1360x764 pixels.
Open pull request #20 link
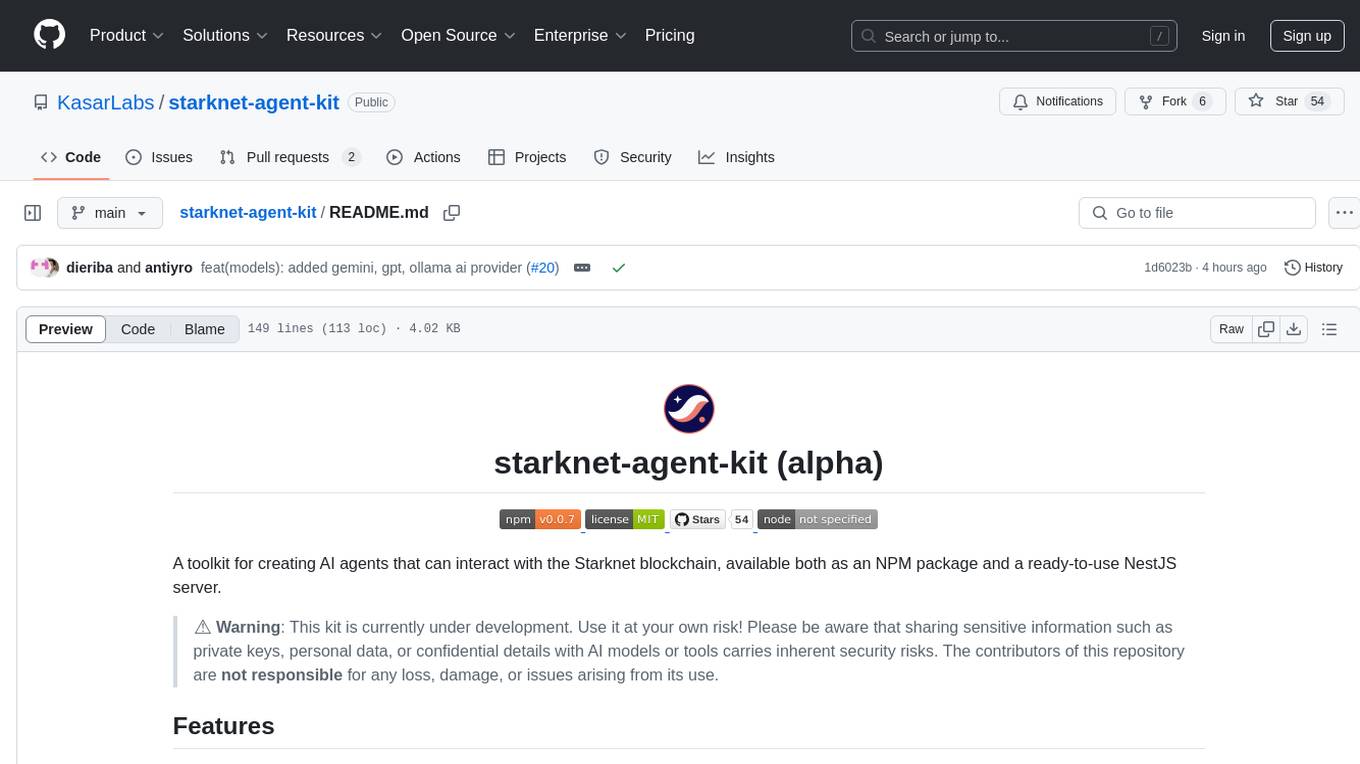pos(542,268)
